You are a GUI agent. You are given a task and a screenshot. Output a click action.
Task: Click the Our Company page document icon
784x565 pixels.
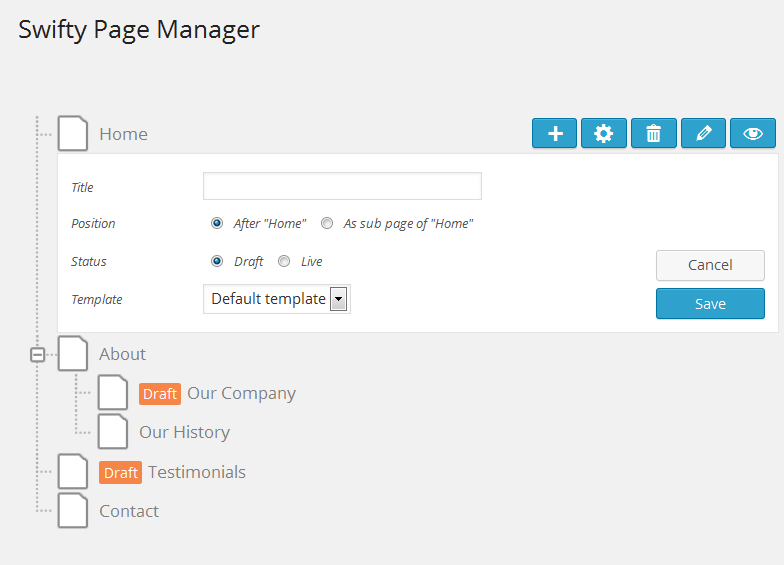pyautogui.click(x=113, y=392)
